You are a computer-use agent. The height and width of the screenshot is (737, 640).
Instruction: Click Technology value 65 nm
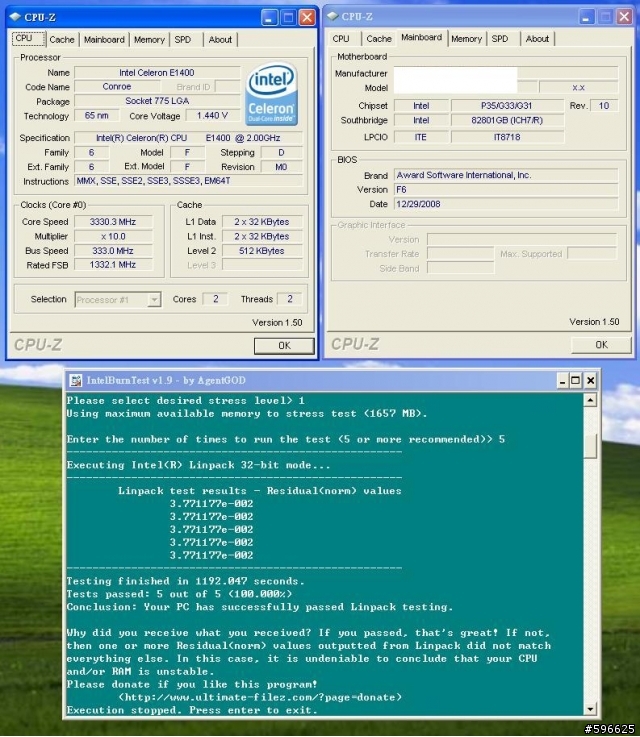[x=96, y=116]
